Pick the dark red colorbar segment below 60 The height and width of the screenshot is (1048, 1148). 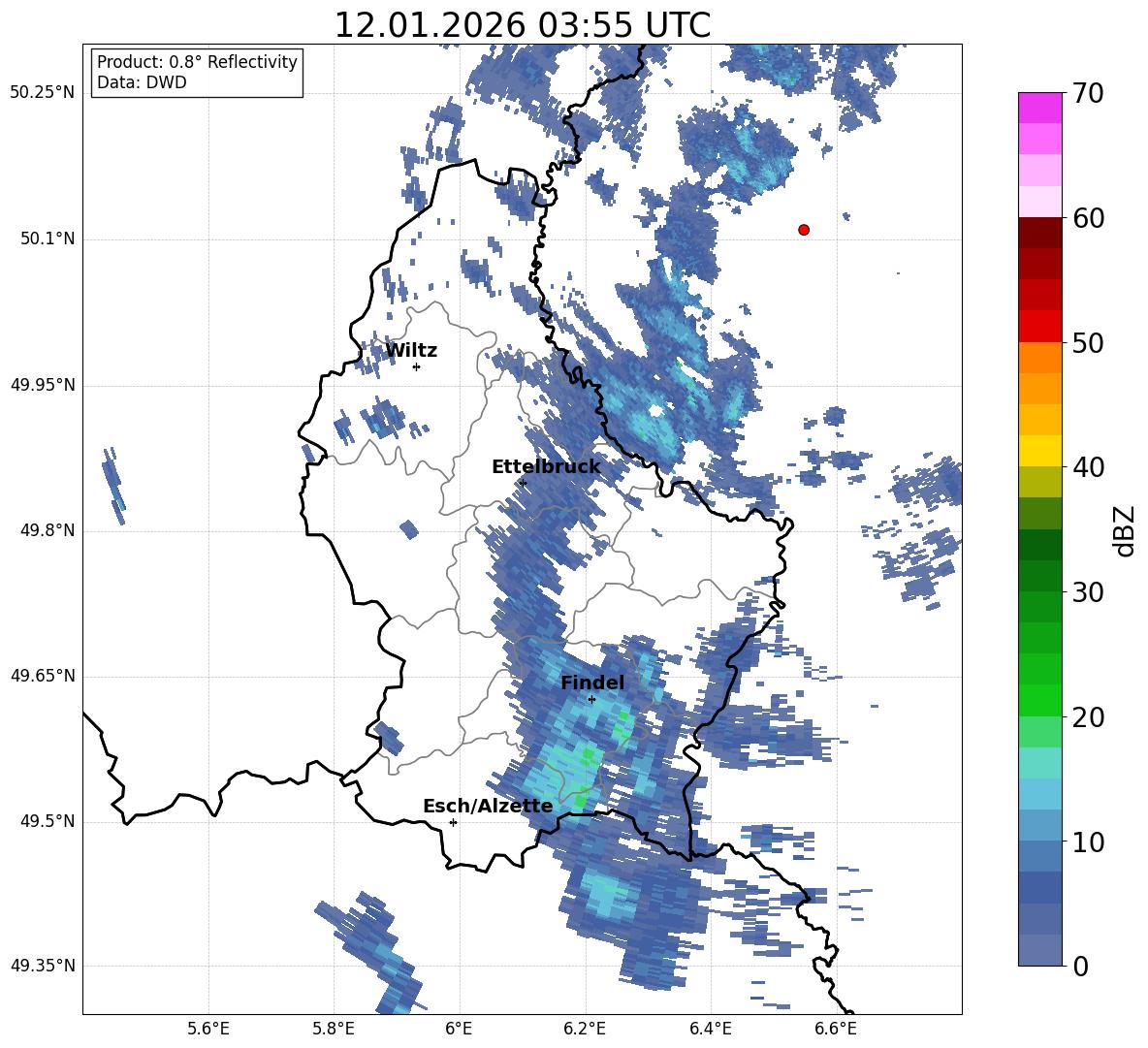[x=1039, y=233]
